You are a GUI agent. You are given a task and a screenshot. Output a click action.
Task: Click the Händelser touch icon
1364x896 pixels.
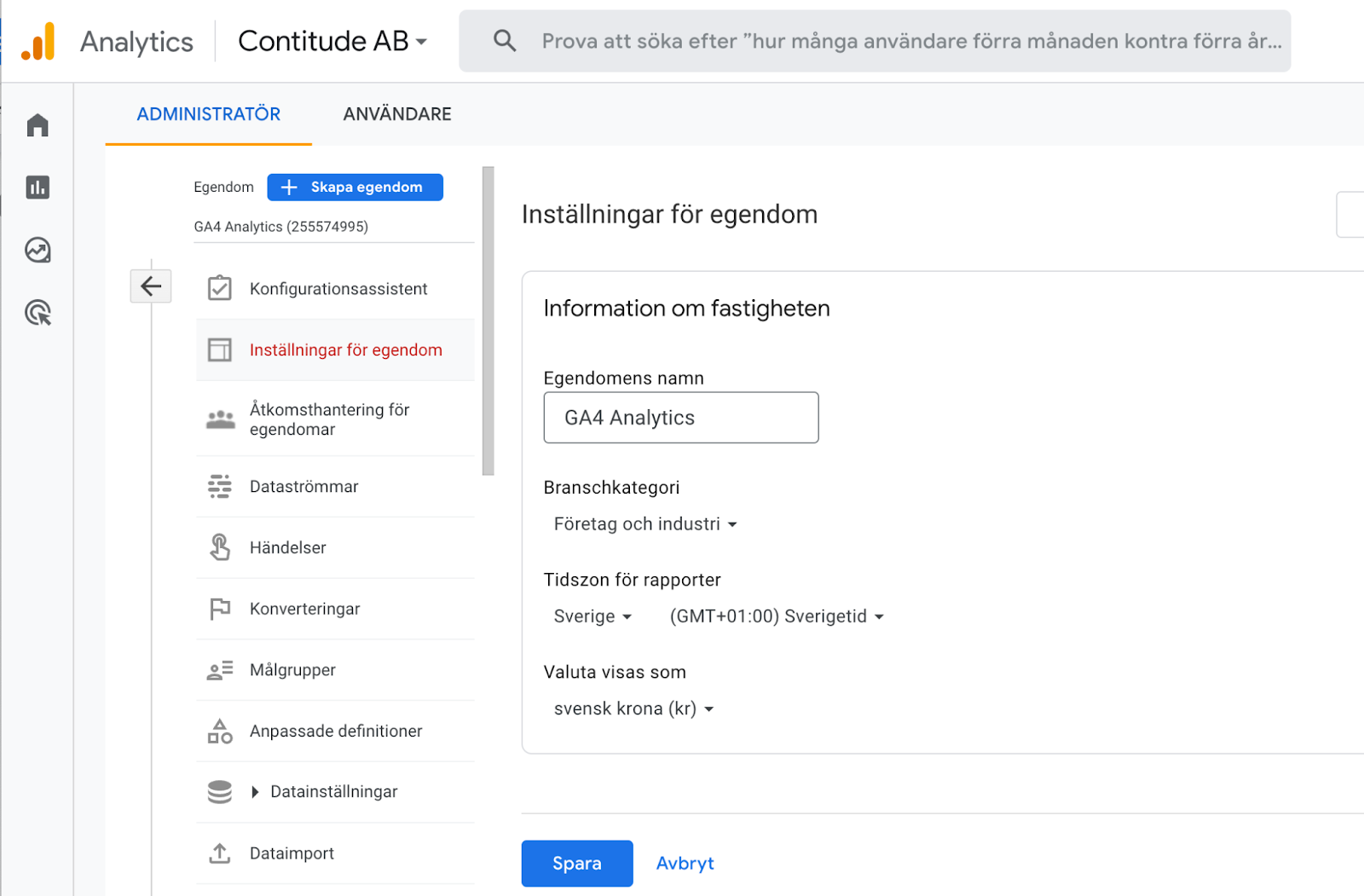[x=220, y=547]
